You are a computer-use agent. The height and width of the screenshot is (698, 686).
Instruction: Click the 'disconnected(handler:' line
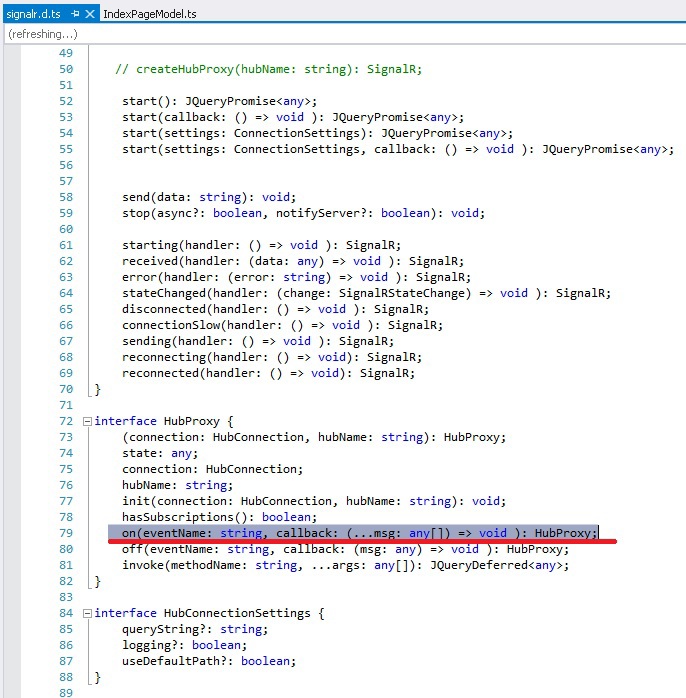click(x=276, y=309)
